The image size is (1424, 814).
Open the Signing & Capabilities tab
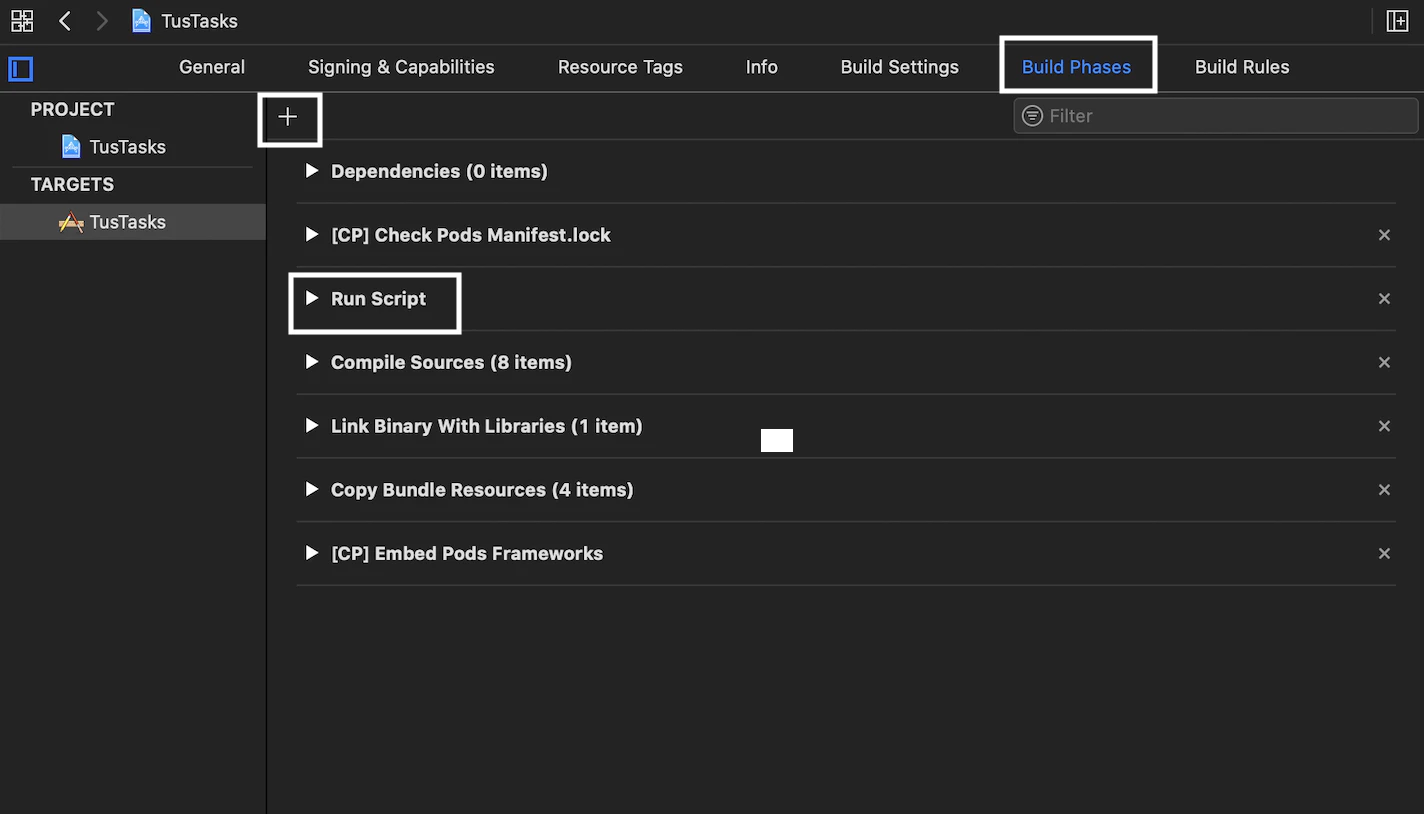[401, 67]
